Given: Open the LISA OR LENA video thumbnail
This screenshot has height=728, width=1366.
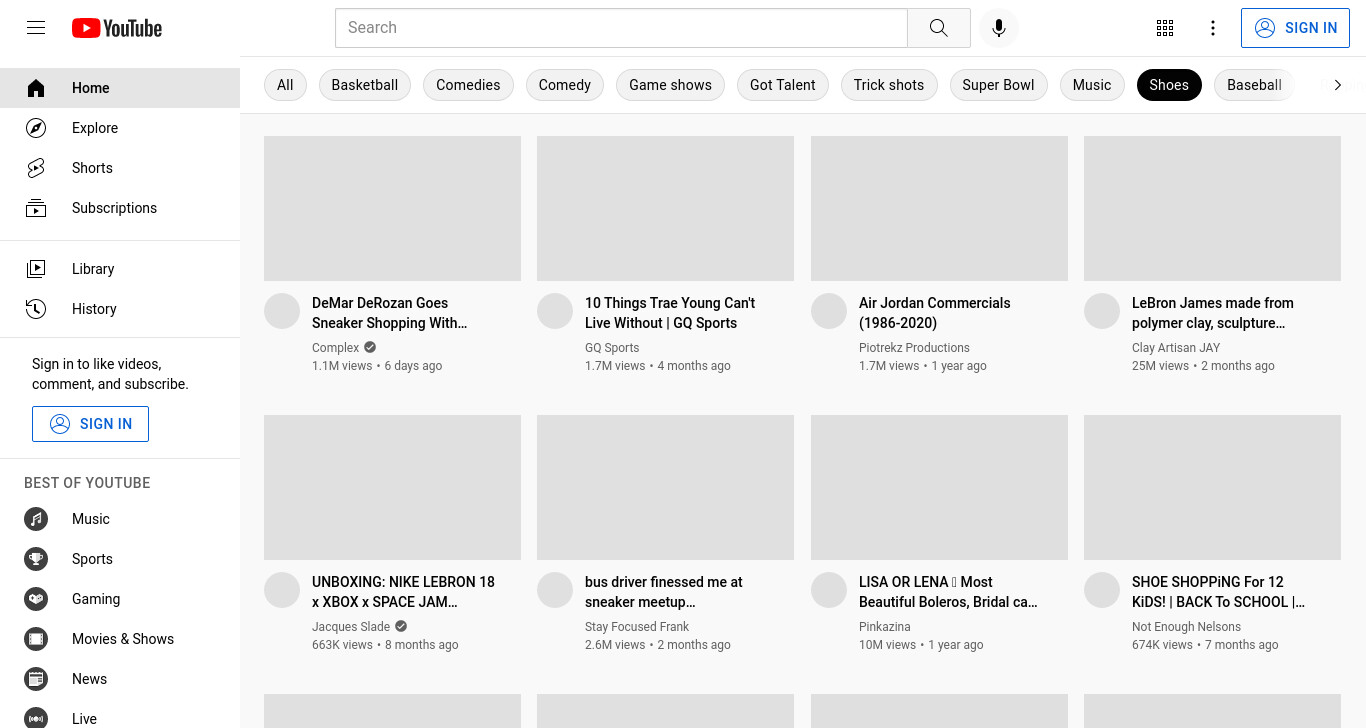Looking at the screenshot, I should coord(939,487).
